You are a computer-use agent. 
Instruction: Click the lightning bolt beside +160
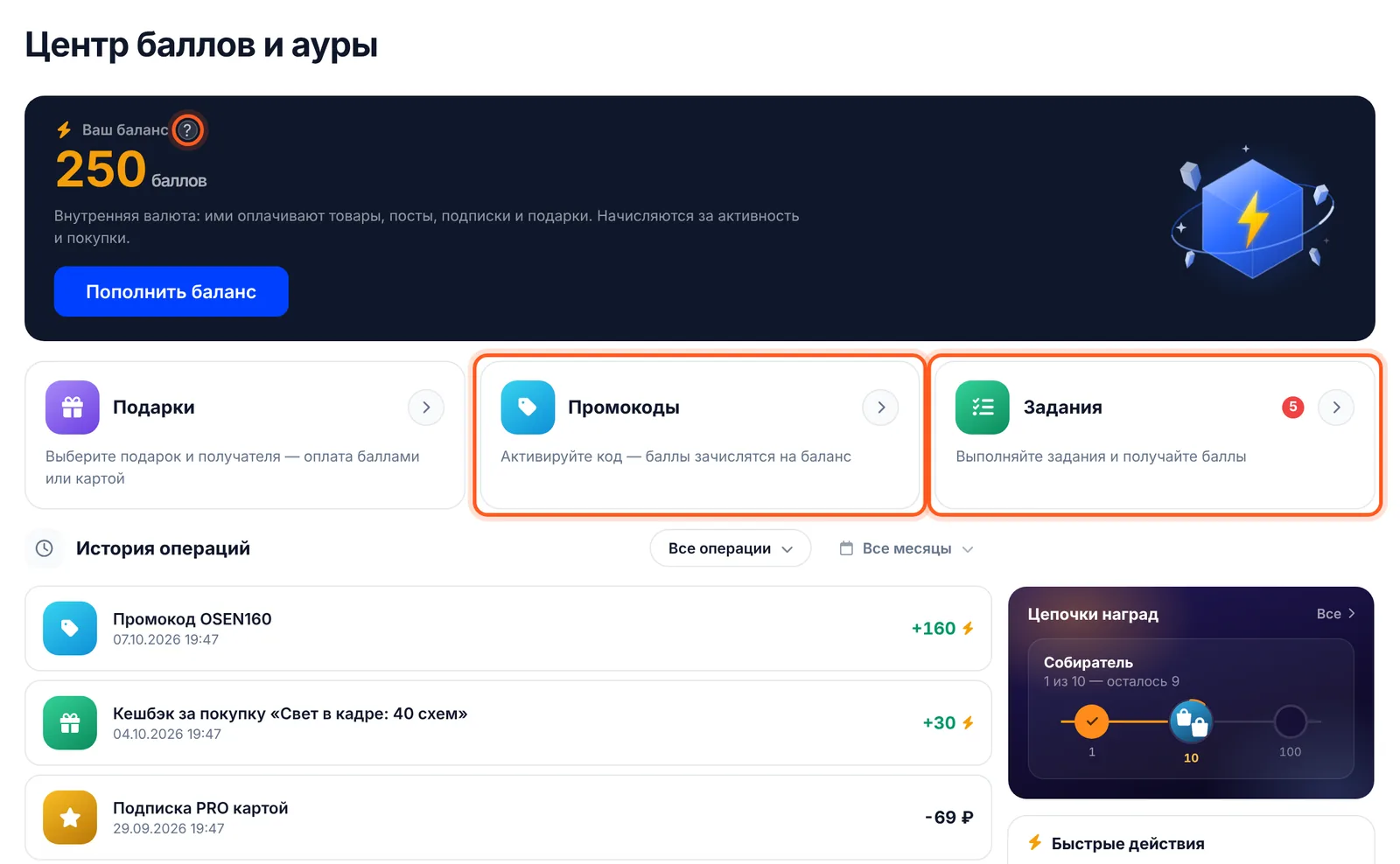968,628
